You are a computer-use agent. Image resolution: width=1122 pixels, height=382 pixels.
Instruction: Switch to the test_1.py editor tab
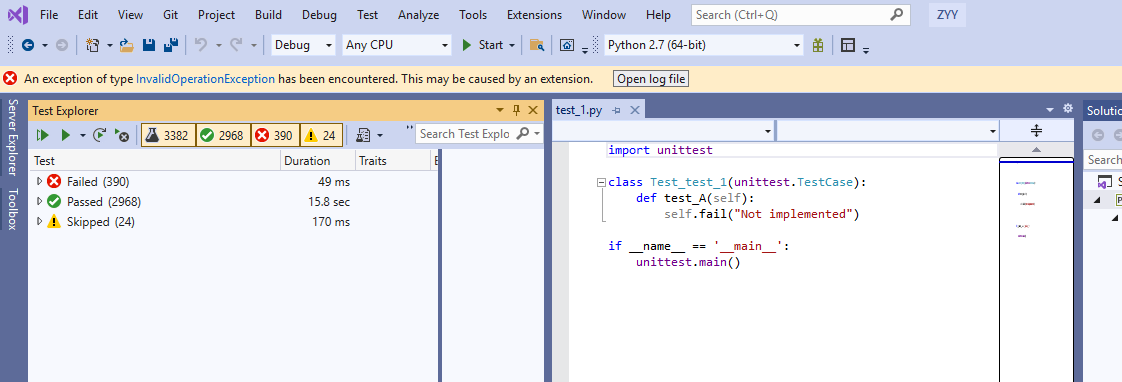(579, 110)
